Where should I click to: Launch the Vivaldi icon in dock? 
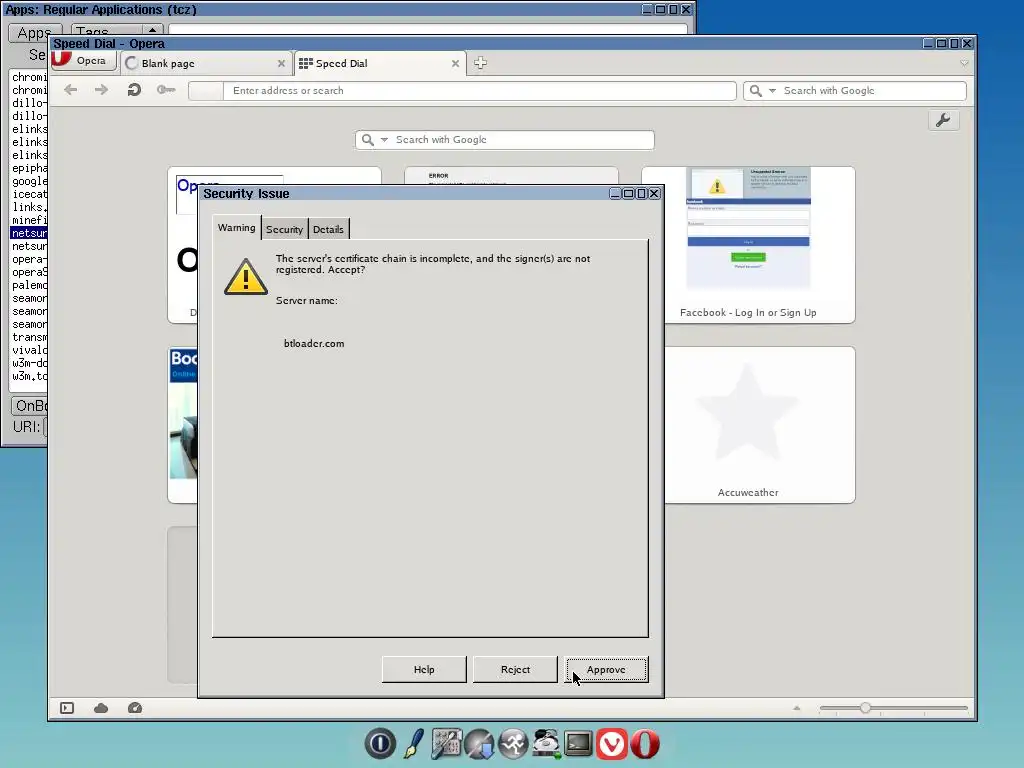coord(612,744)
